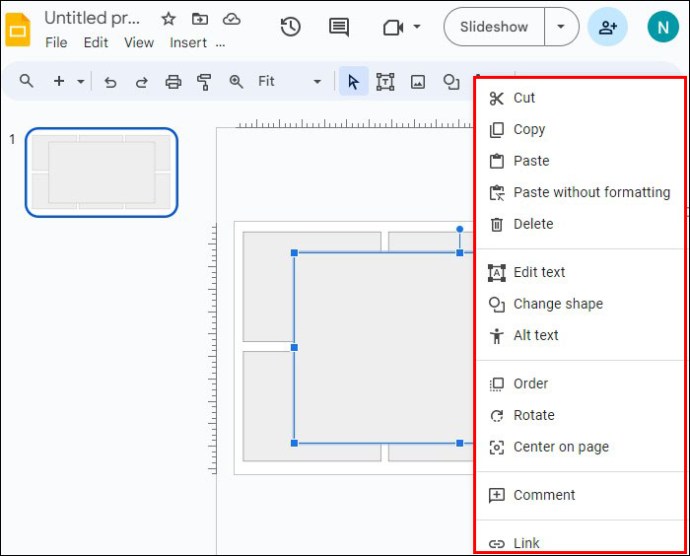Click the shape's top-left resize handle
690x556 pixels.
coord(294,253)
